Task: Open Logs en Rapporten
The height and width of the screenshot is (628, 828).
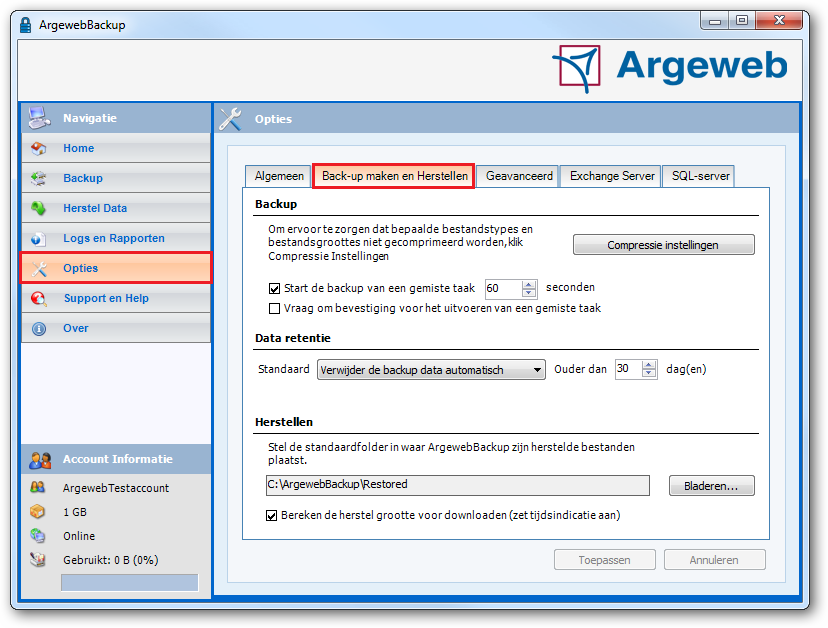Action: pos(116,239)
